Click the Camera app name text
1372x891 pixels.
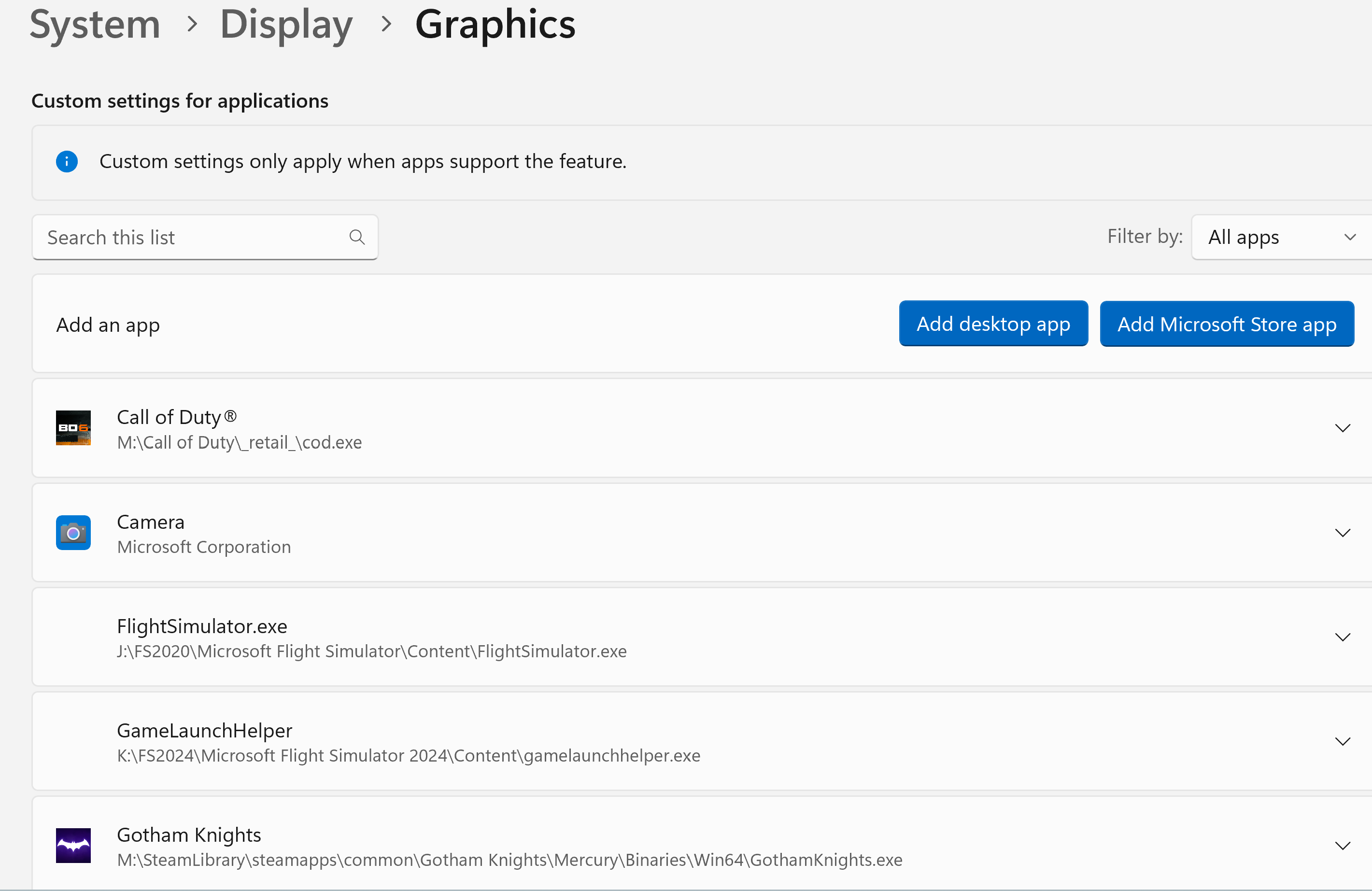click(x=151, y=522)
